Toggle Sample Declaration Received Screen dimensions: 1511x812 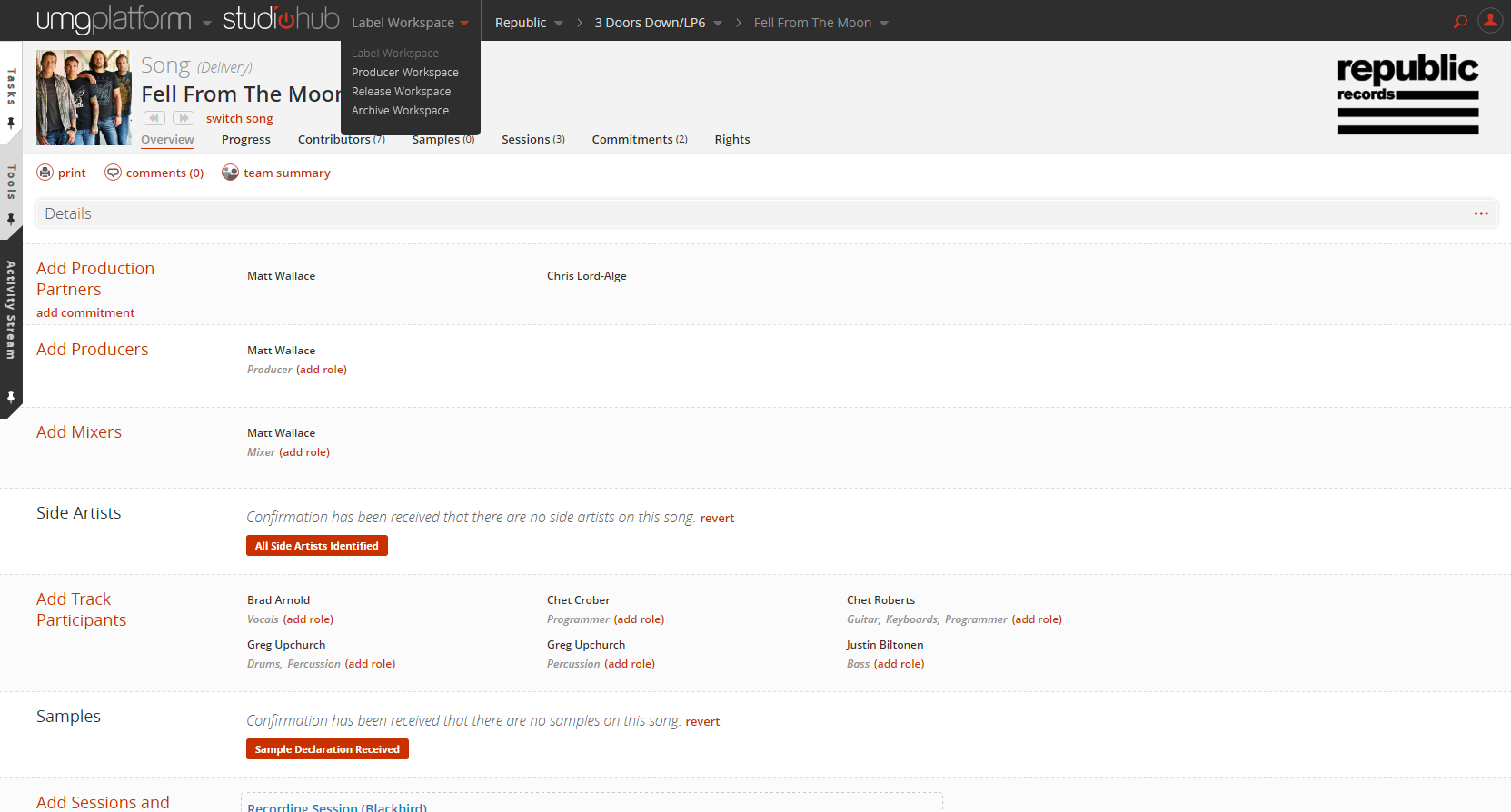coord(327,749)
